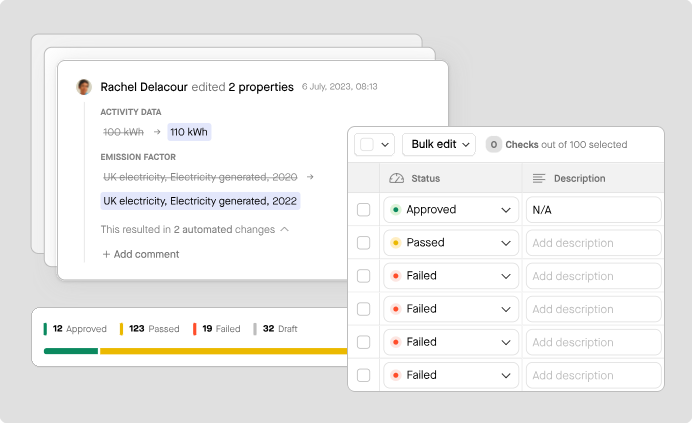This screenshot has width=692, height=423.
Task: Click the ACTIVITY DATA label
Action: point(131,112)
